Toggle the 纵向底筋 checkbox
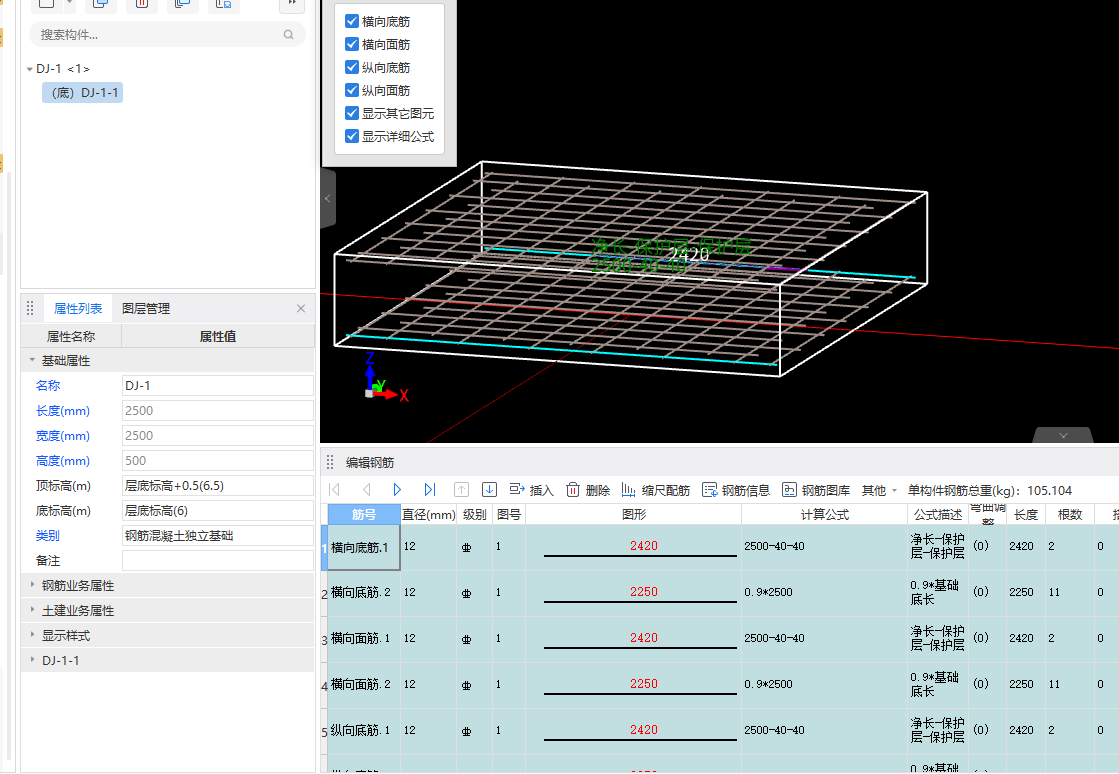1119x774 pixels. (x=352, y=67)
